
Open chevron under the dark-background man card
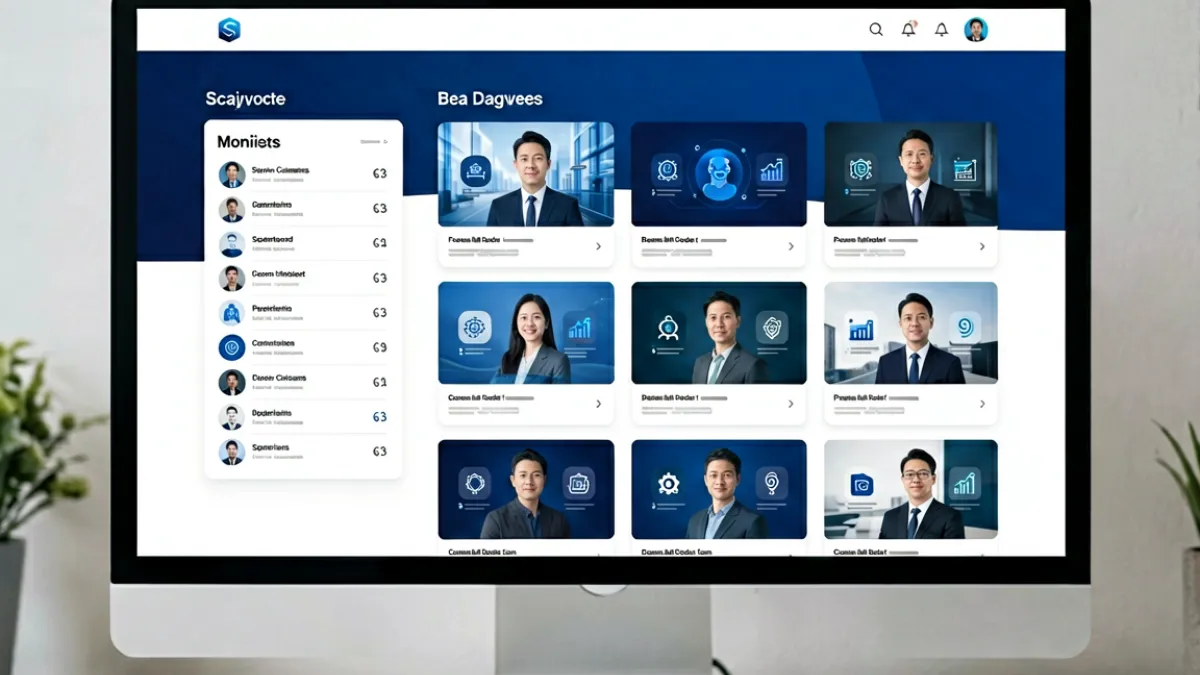click(982, 246)
